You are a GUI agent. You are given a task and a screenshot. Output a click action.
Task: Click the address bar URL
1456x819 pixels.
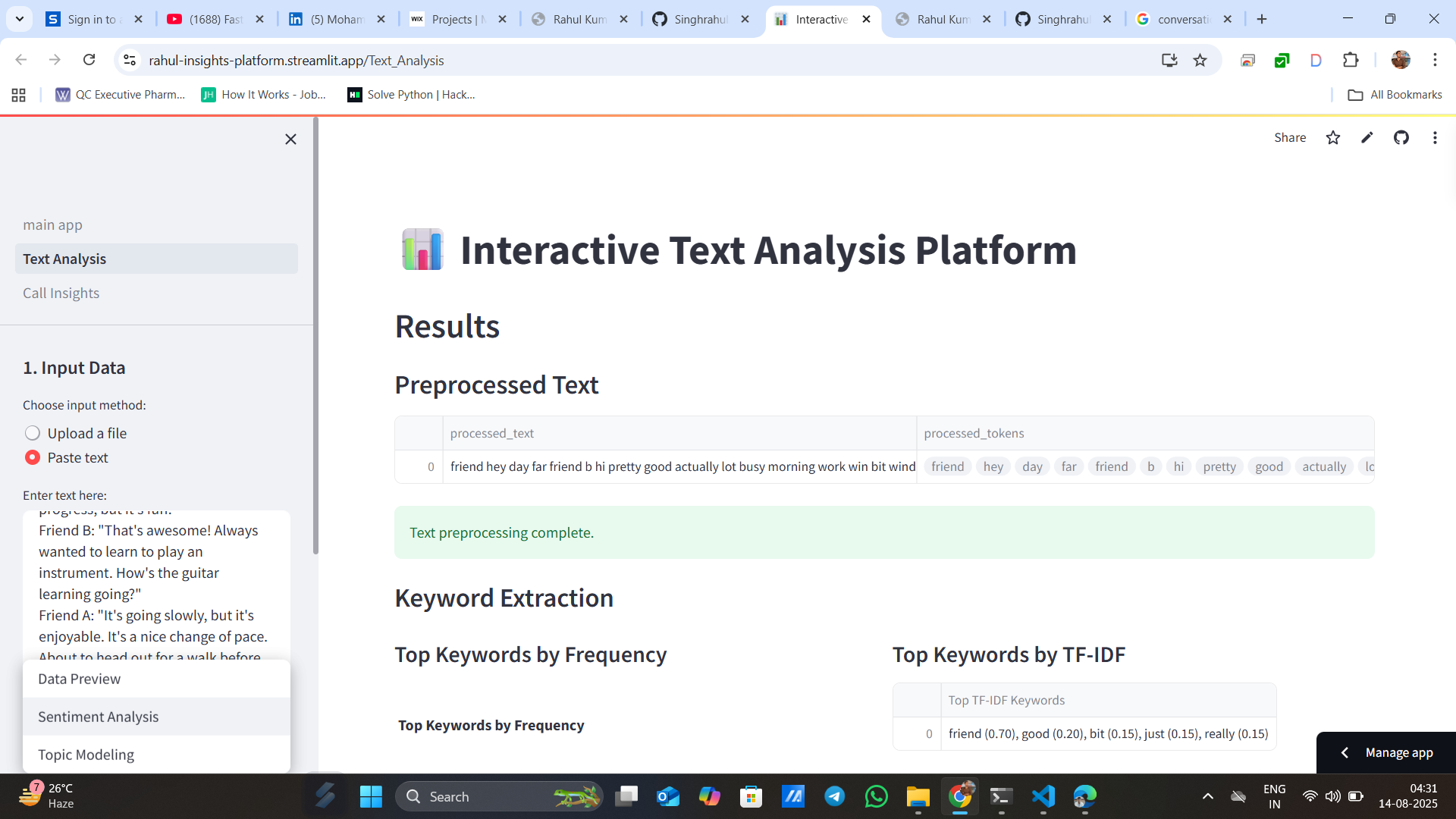tap(297, 60)
